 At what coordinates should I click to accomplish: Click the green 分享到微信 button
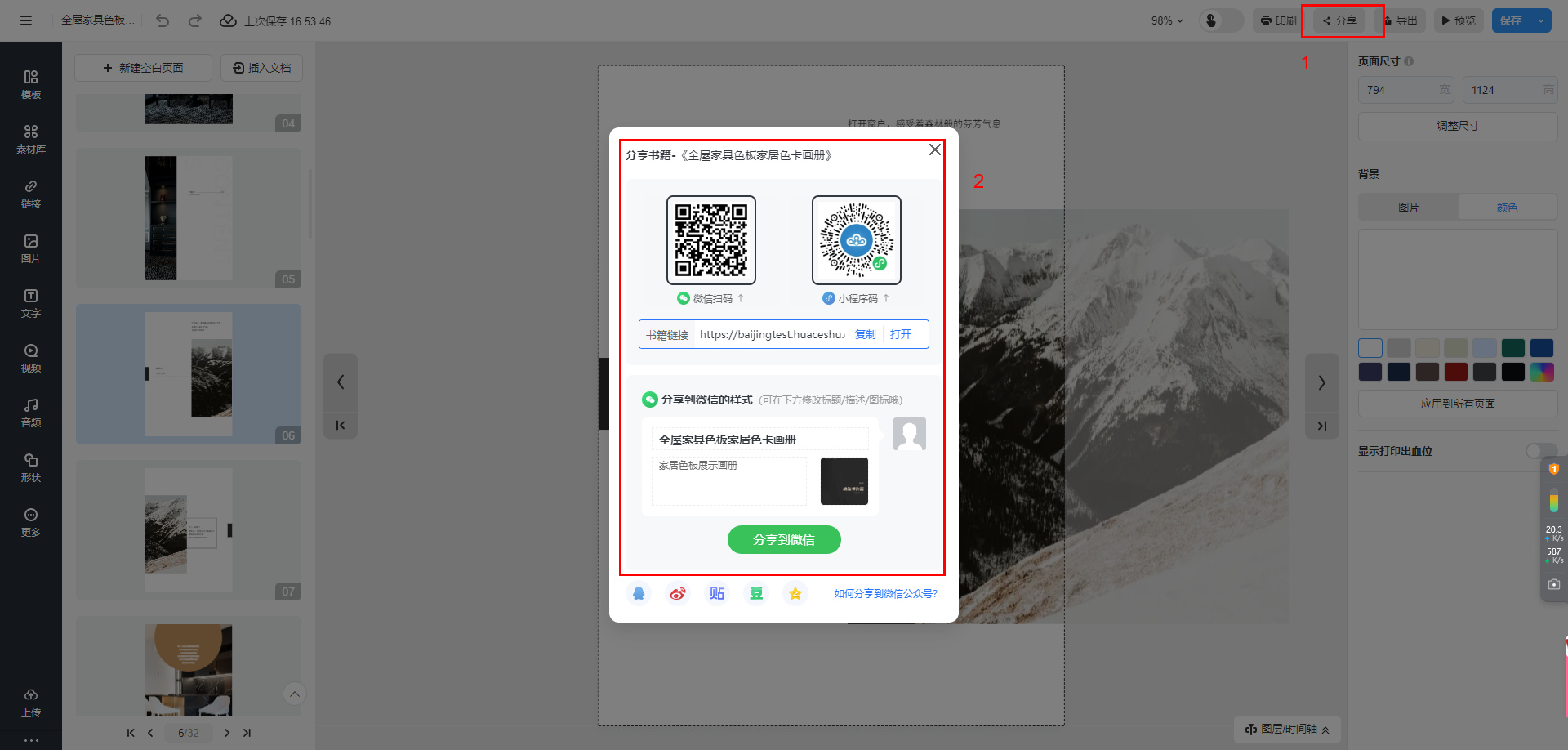[x=783, y=539]
